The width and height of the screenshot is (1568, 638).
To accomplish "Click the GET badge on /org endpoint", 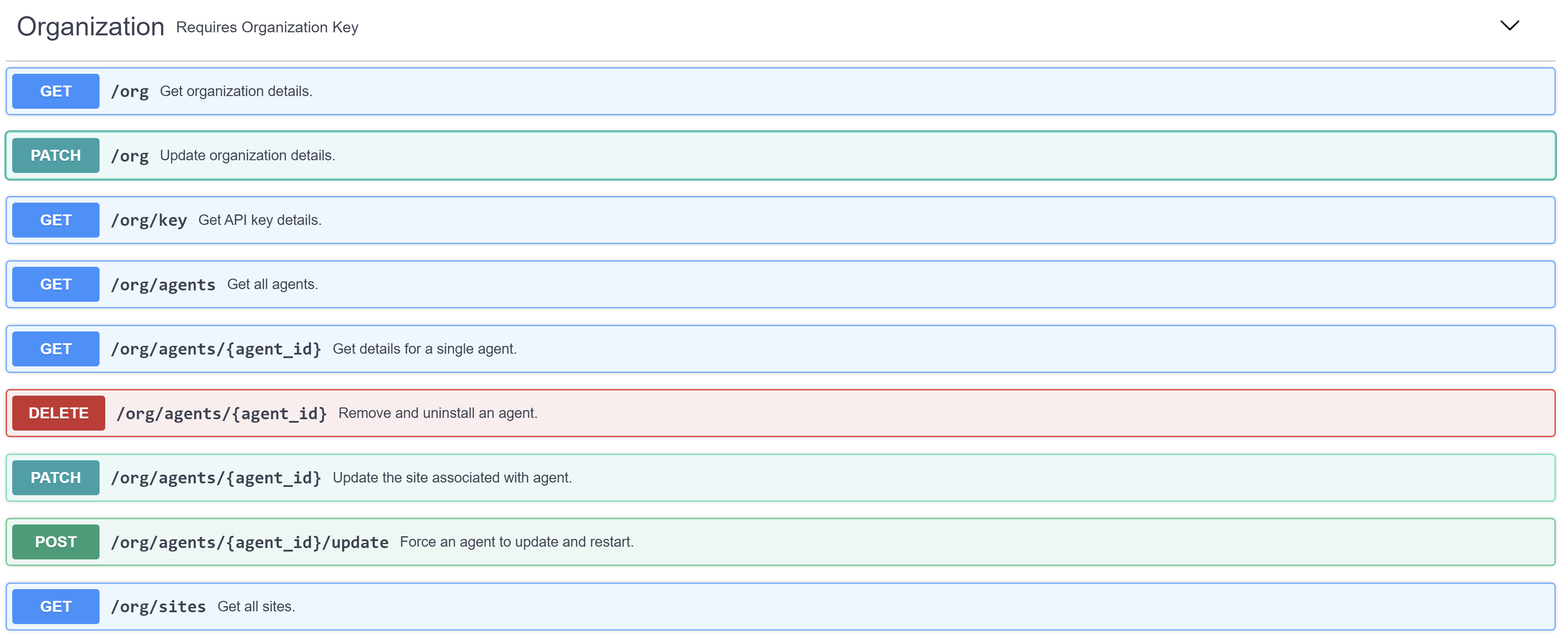I will [x=55, y=91].
